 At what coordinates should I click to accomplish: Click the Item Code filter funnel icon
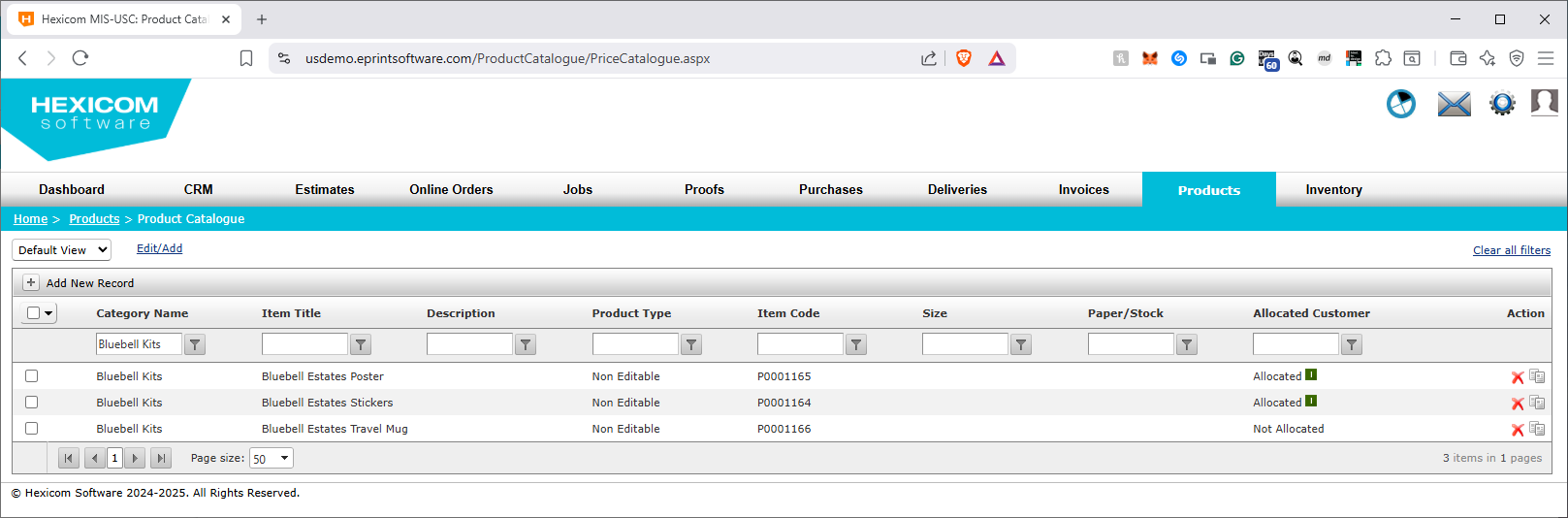coord(856,344)
